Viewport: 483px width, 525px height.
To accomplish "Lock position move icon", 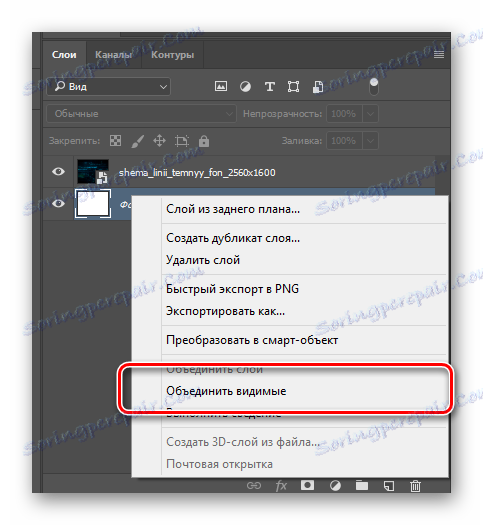I will coord(159,141).
